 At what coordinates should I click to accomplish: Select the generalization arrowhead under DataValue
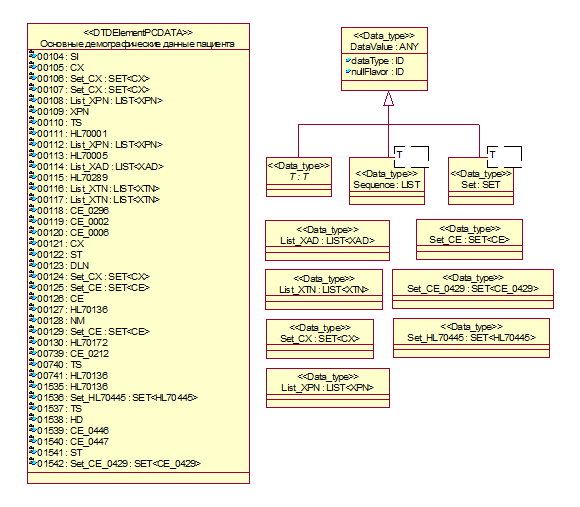tap(388, 98)
